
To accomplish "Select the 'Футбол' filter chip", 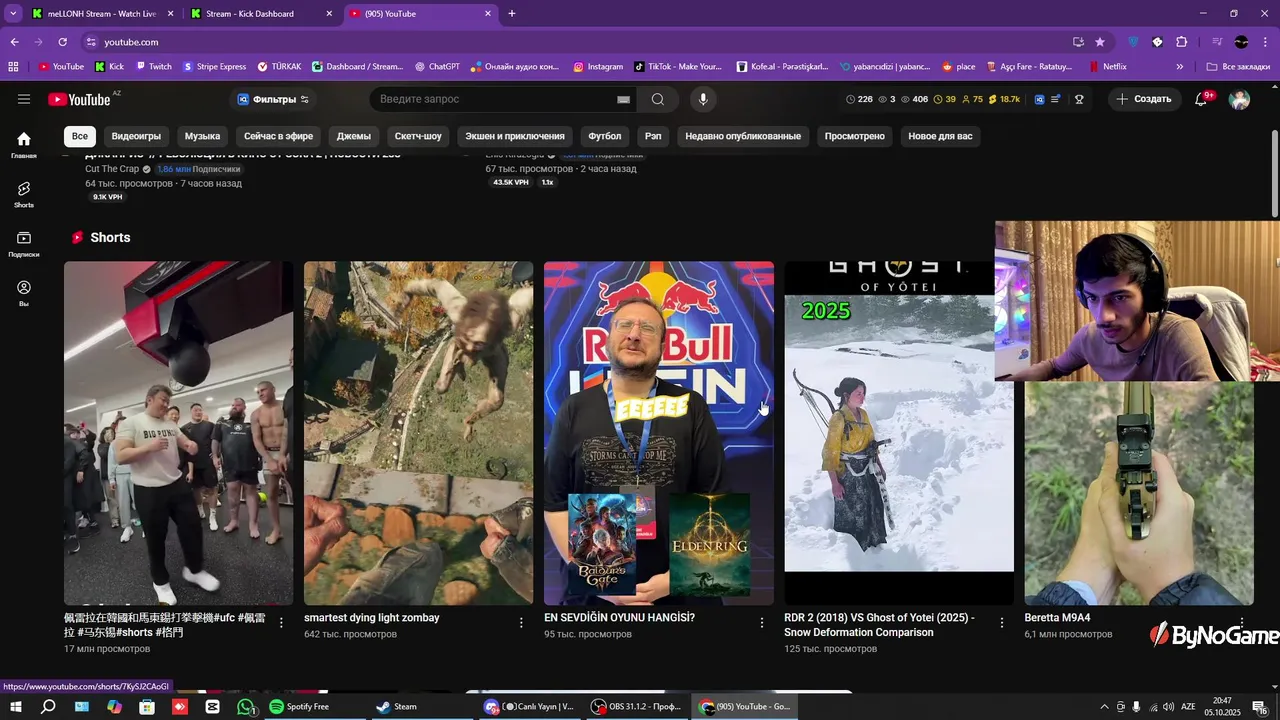I will 605,136.
